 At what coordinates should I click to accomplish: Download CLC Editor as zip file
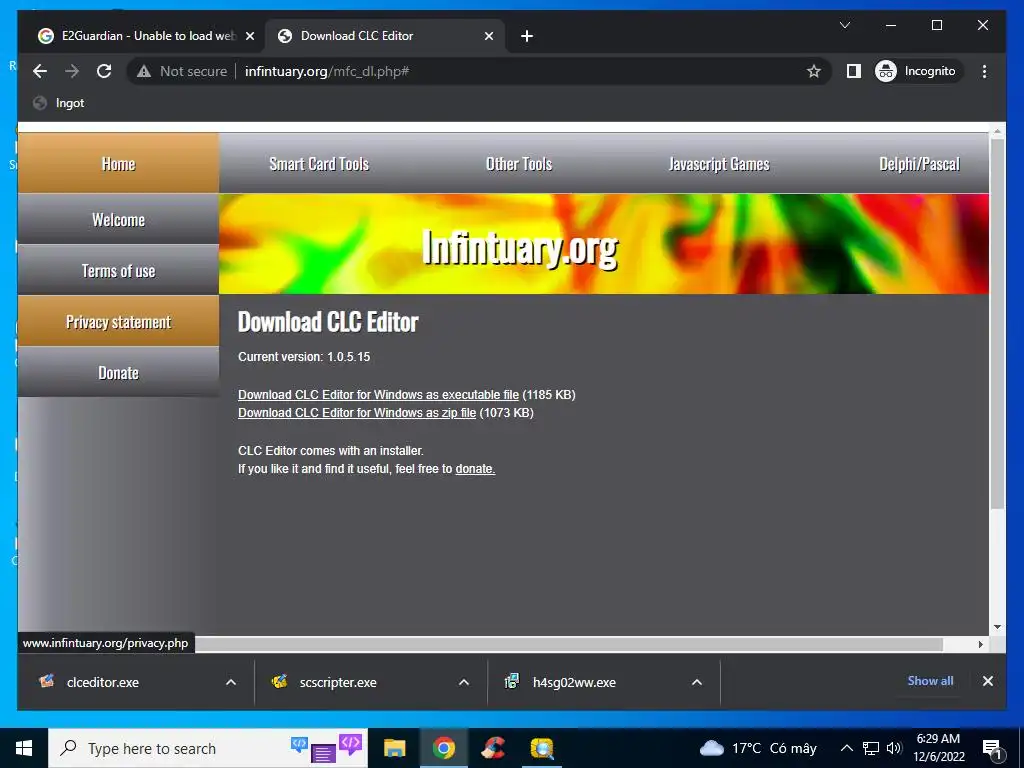coord(357,413)
